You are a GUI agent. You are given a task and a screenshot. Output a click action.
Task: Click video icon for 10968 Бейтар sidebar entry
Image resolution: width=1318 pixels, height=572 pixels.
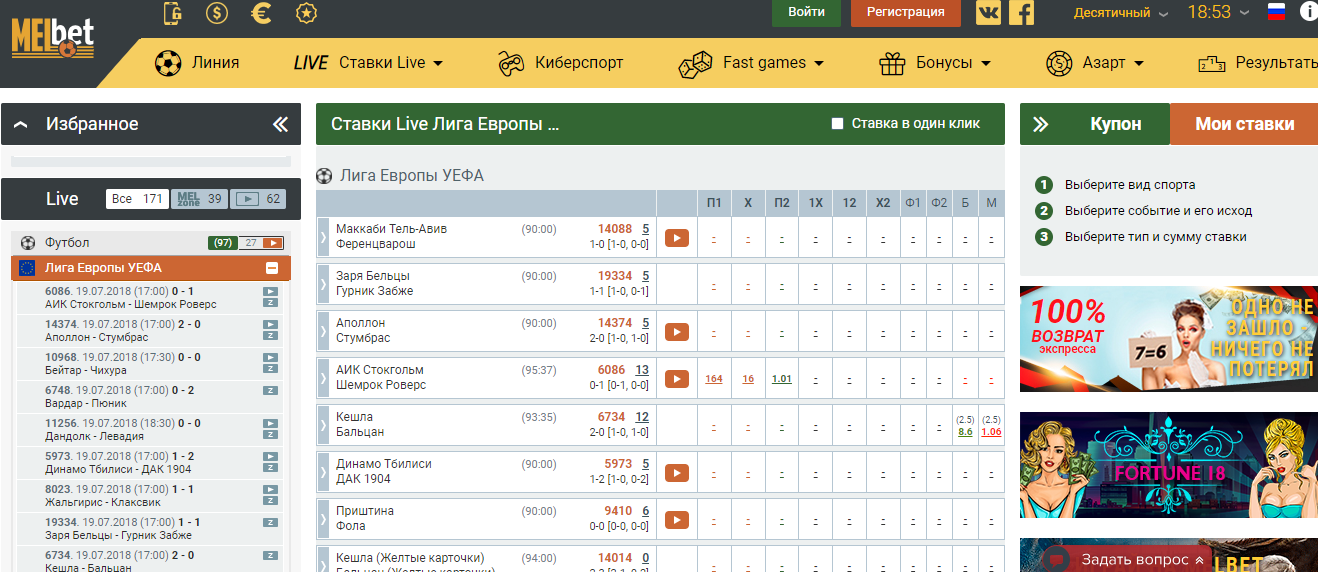pos(270,358)
